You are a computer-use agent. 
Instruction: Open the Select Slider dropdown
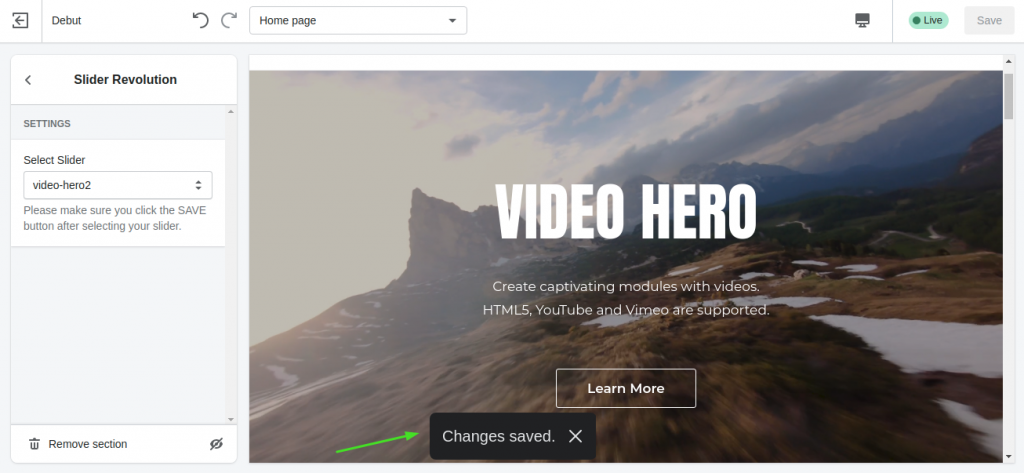pos(118,185)
